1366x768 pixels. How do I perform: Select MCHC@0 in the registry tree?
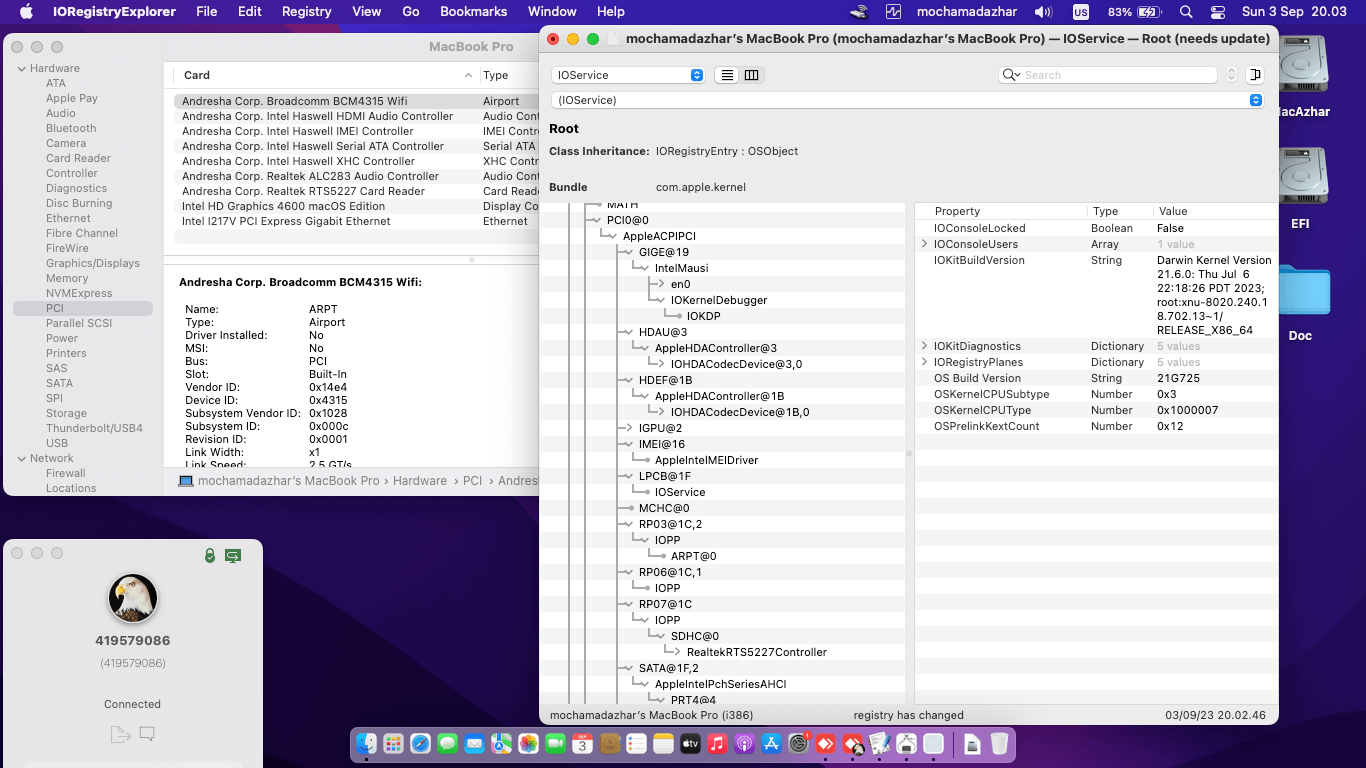[664, 508]
